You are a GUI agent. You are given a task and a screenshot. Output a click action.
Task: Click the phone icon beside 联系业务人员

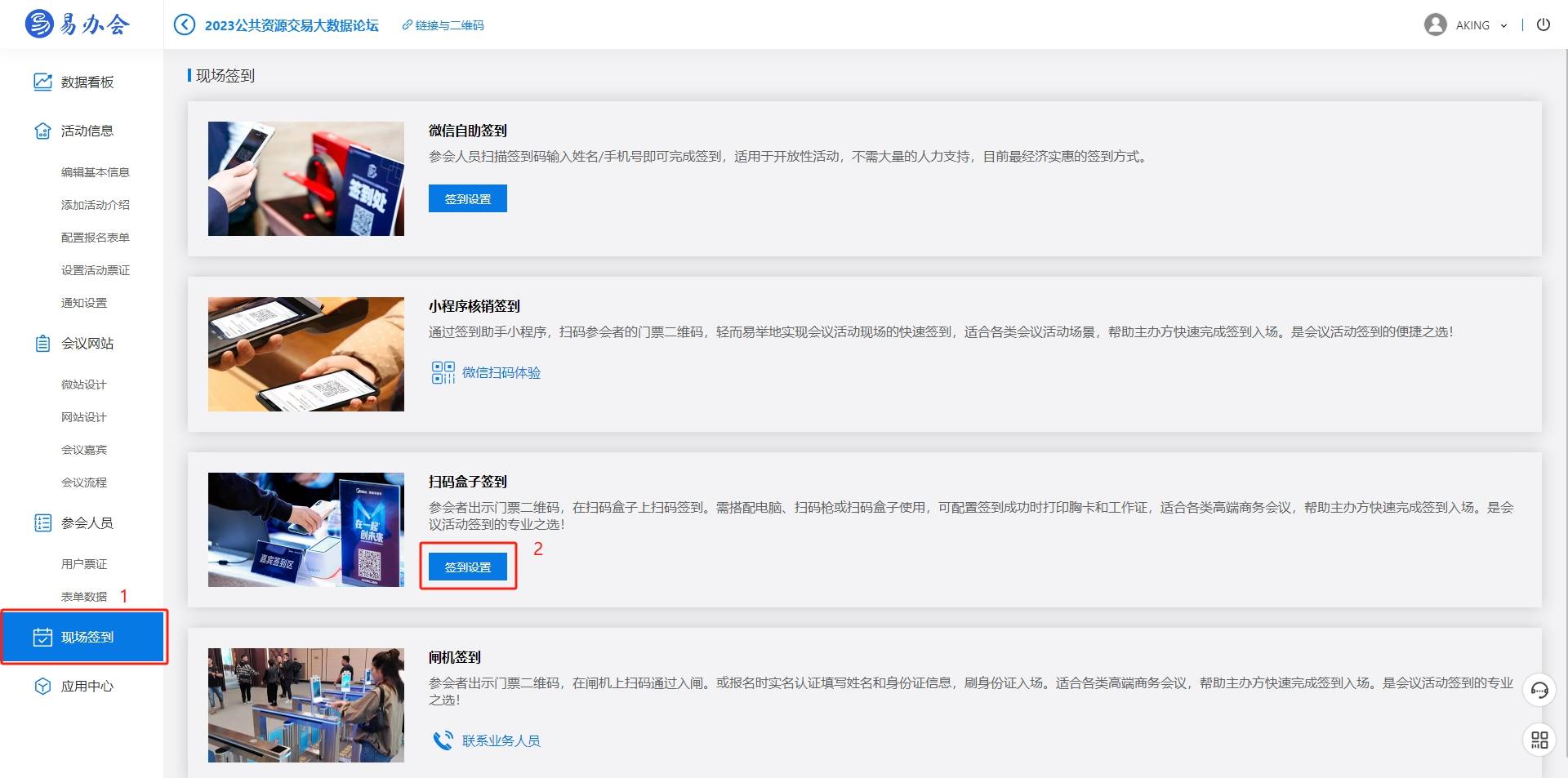[443, 740]
